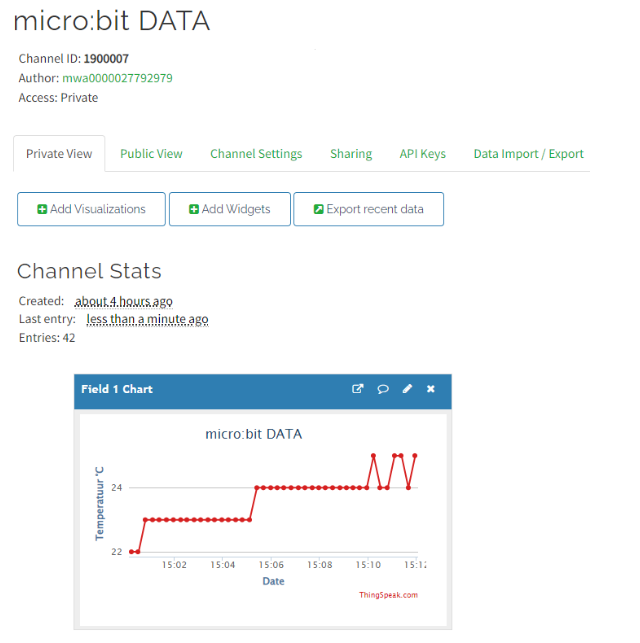Open the author link mwa0000027792979
The width and height of the screenshot is (640, 643).
click(x=117, y=78)
